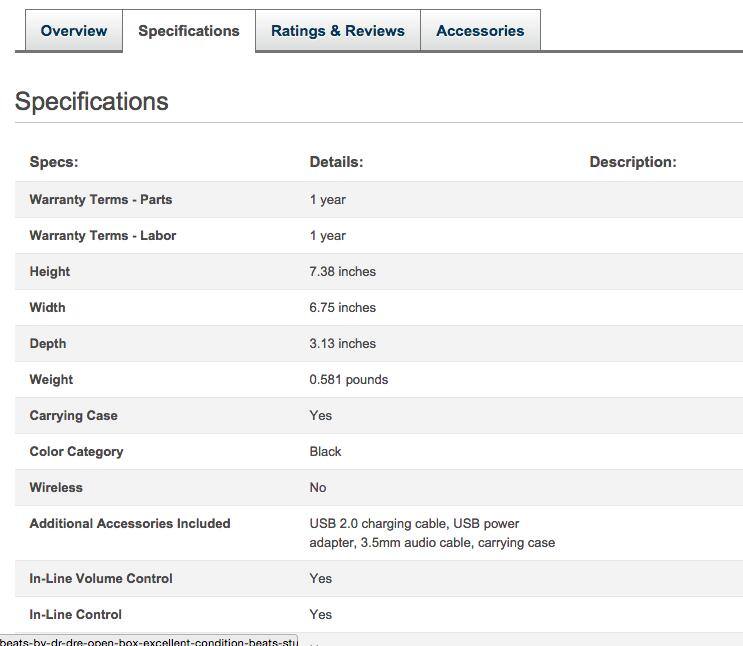
Task: Click the In-Line Volume Control label
Action: (x=101, y=579)
